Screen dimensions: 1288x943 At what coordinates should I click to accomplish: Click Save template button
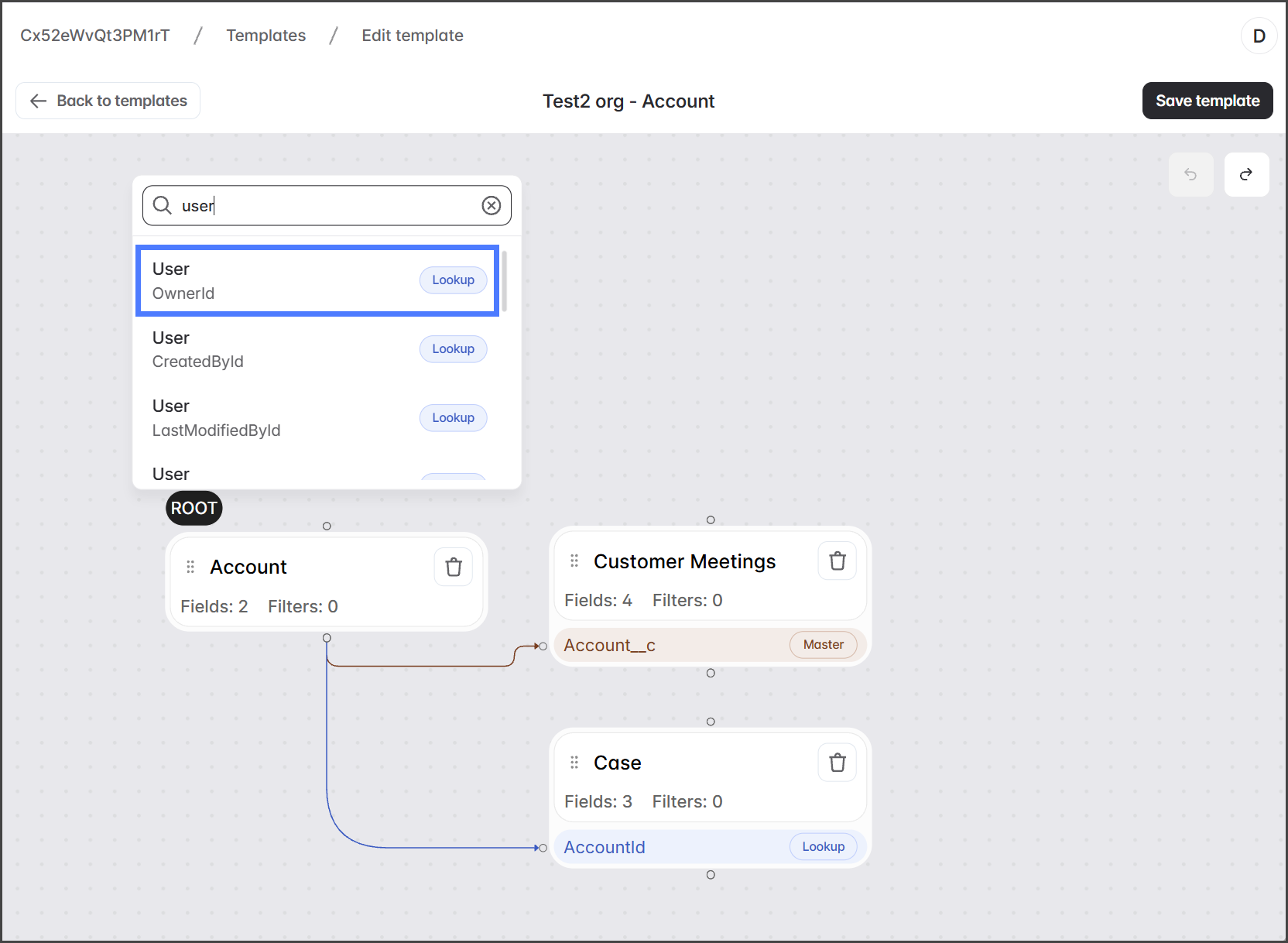[x=1207, y=101]
